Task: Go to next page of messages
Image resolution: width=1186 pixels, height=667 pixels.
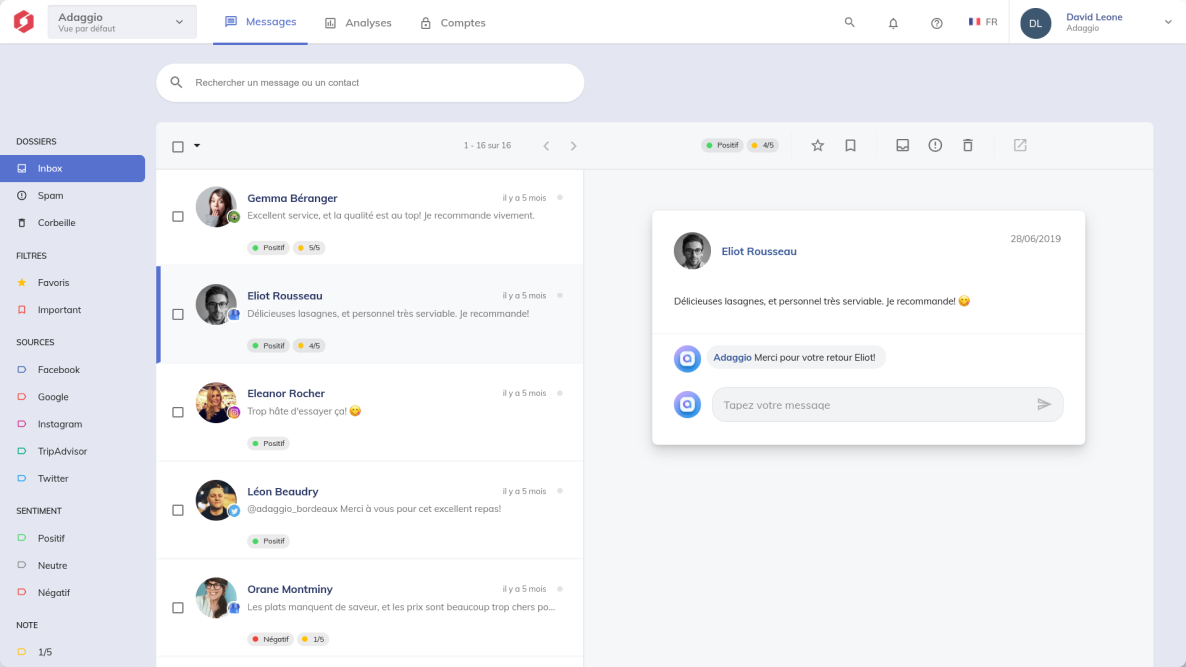Action: click(x=573, y=146)
